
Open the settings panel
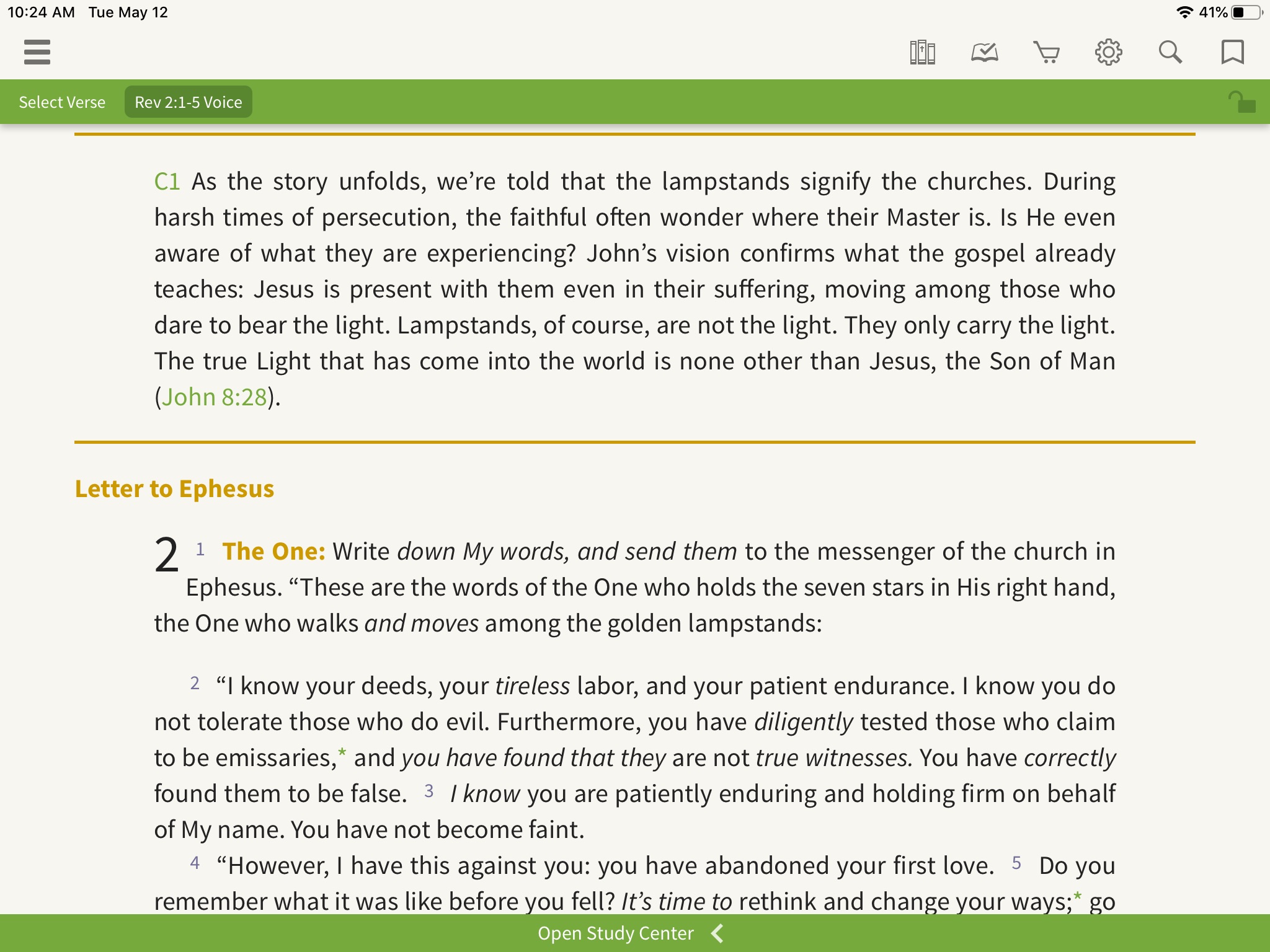pos(1108,52)
